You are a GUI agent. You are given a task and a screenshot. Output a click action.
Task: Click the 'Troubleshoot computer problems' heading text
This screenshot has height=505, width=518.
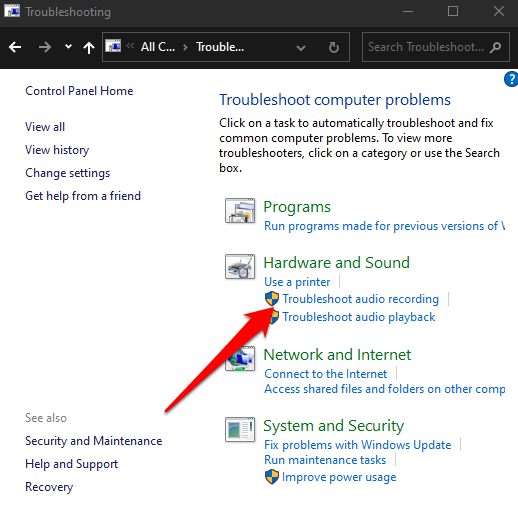[x=335, y=100]
